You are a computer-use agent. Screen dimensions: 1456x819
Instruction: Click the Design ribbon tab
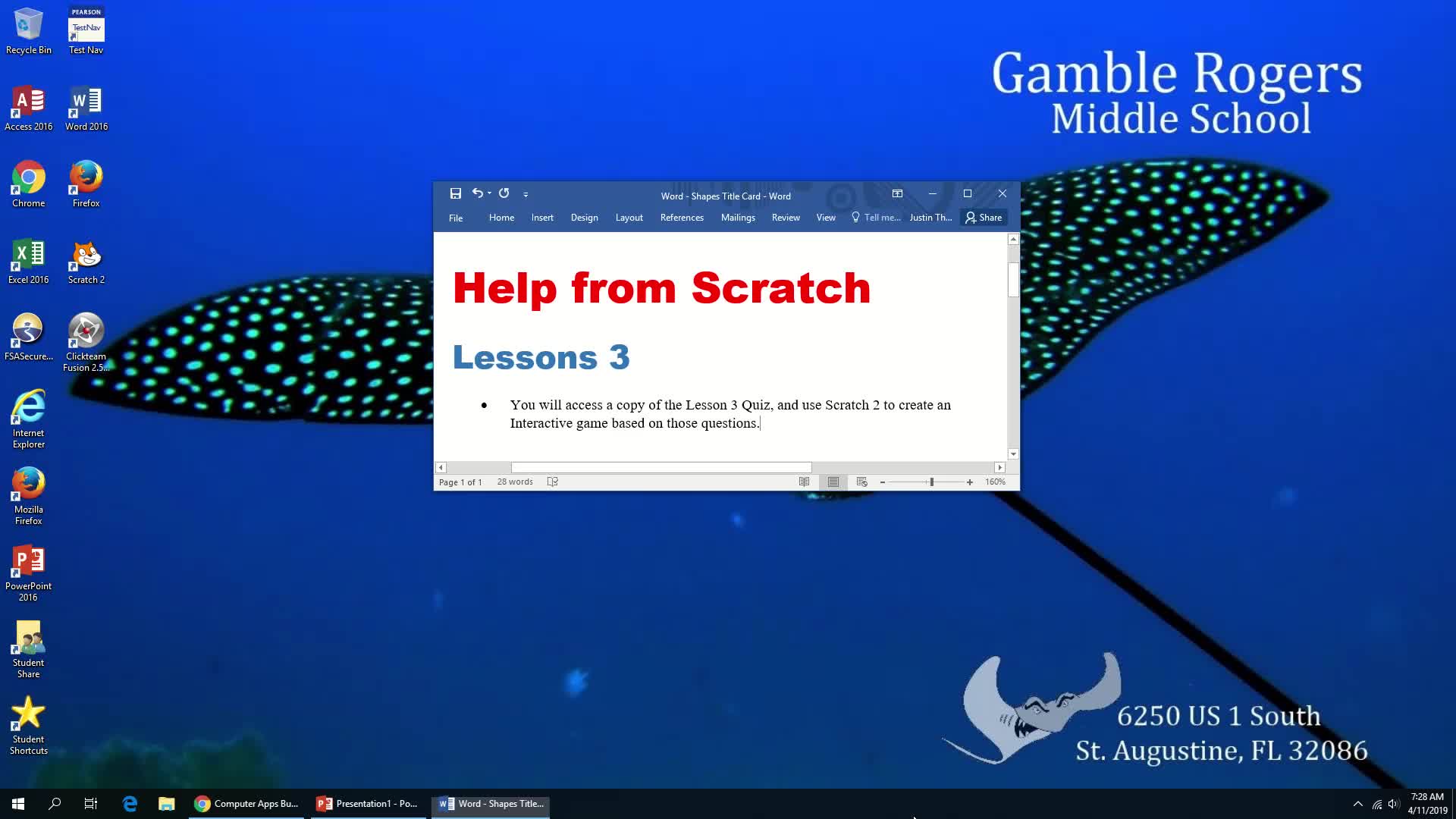pyautogui.click(x=584, y=218)
